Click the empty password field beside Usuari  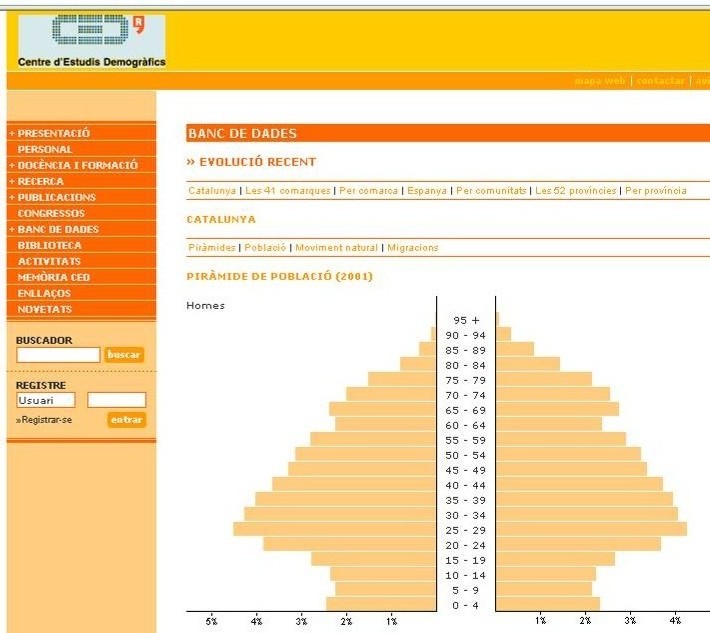point(116,400)
